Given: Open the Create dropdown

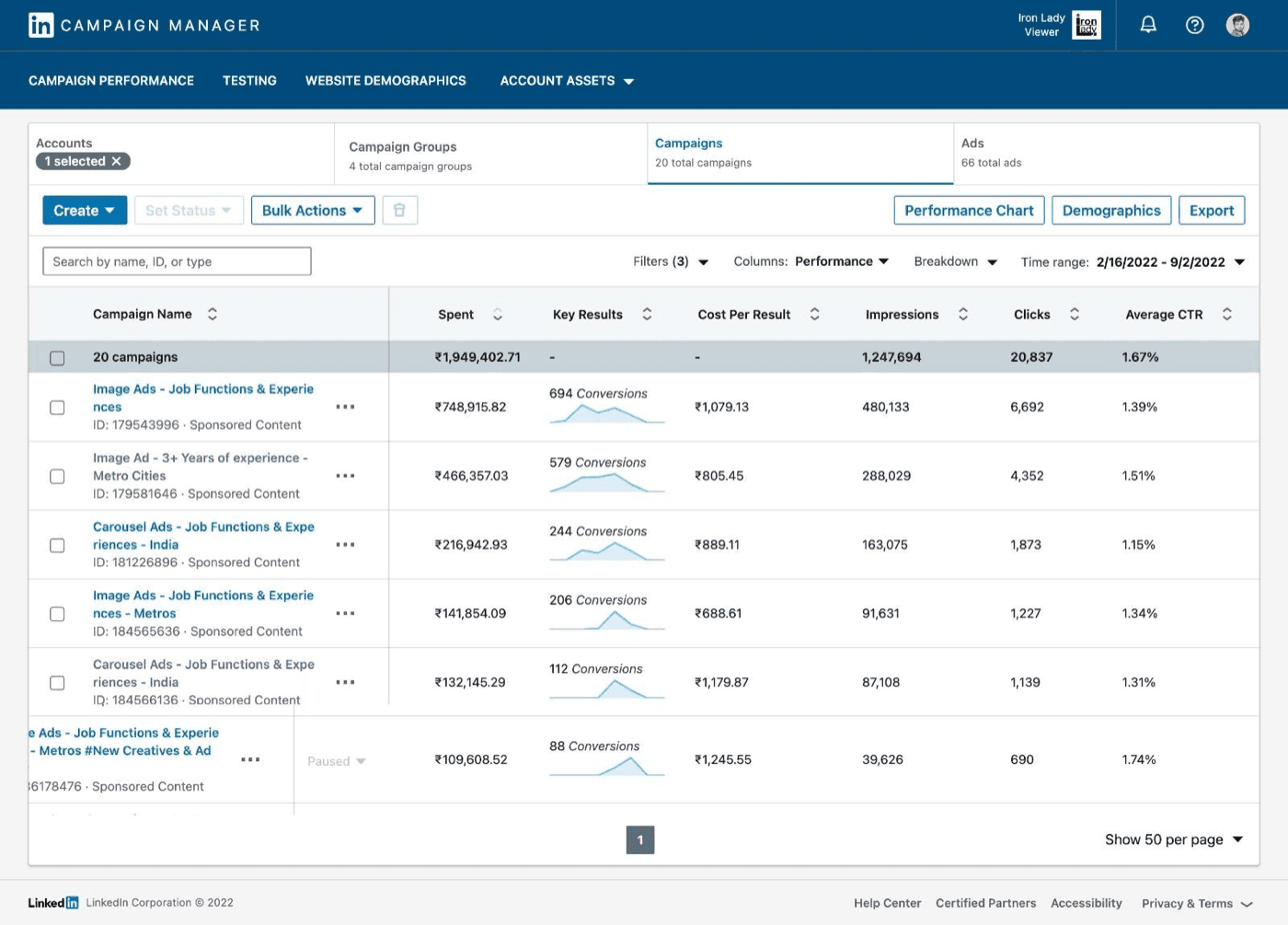Looking at the screenshot, I should (x=85, y=210).
